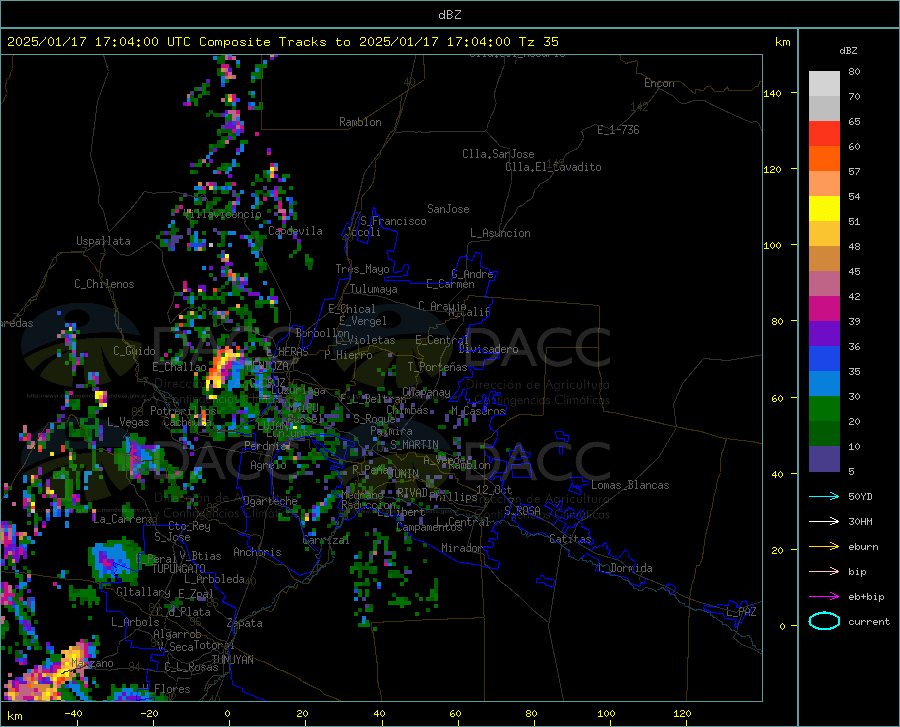Viewport: 900px width, 727px height.
Task: Click the magenta 39 dBZ color swatch
Action: click(824, 308)
